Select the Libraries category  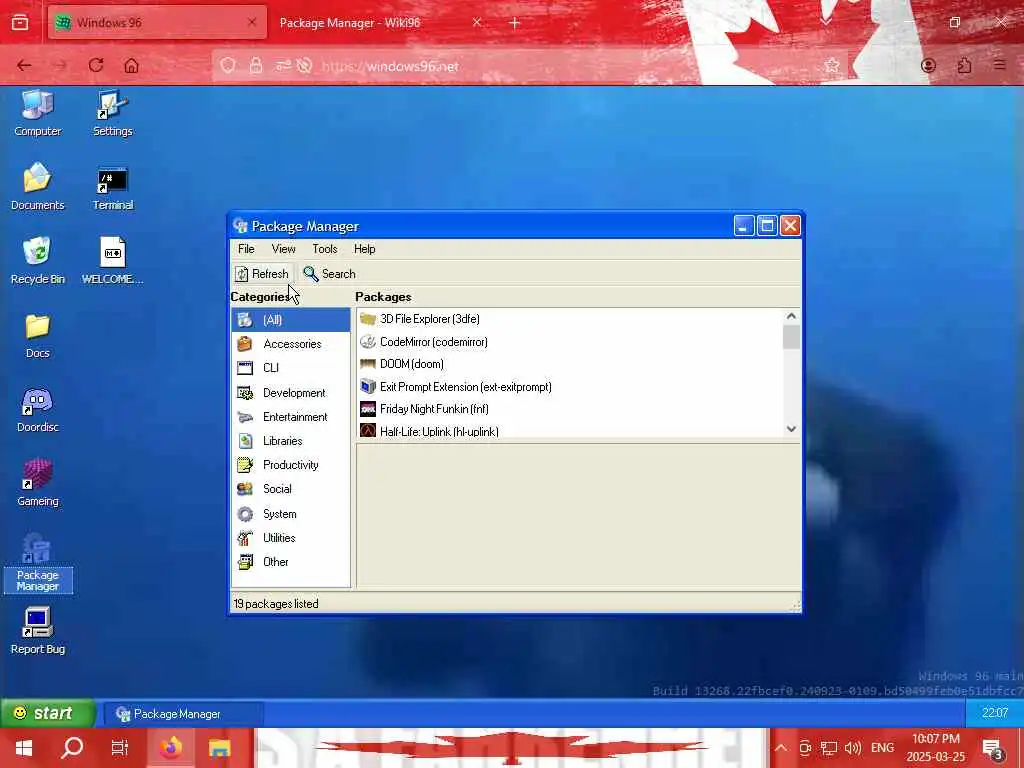291,441
